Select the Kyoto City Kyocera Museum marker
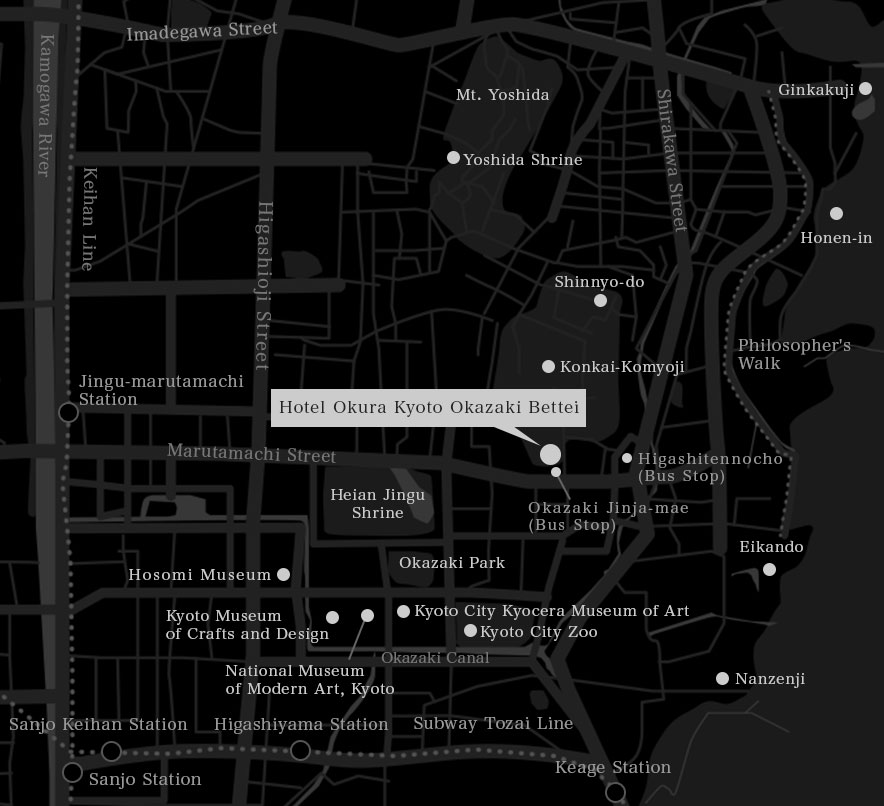This screenshot has width=884, height=806. click(403, 611)
